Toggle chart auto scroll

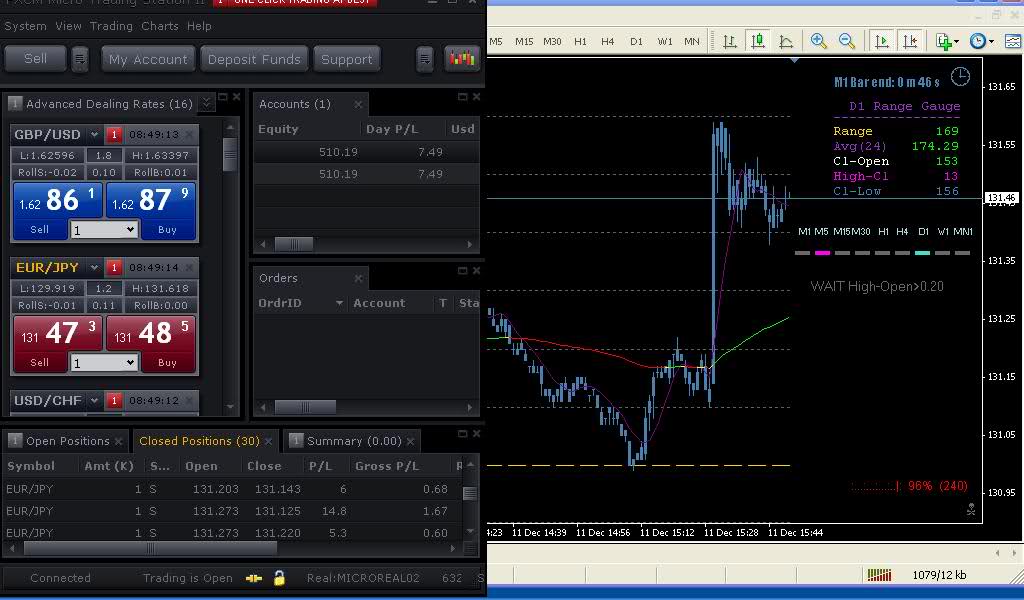point(881,41)
